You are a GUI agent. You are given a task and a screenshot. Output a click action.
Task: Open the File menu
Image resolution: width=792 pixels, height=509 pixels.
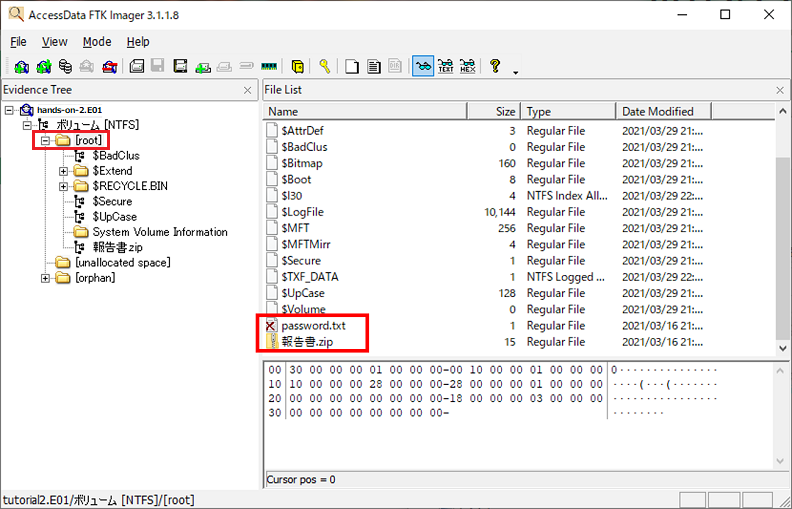click(18, 42)
